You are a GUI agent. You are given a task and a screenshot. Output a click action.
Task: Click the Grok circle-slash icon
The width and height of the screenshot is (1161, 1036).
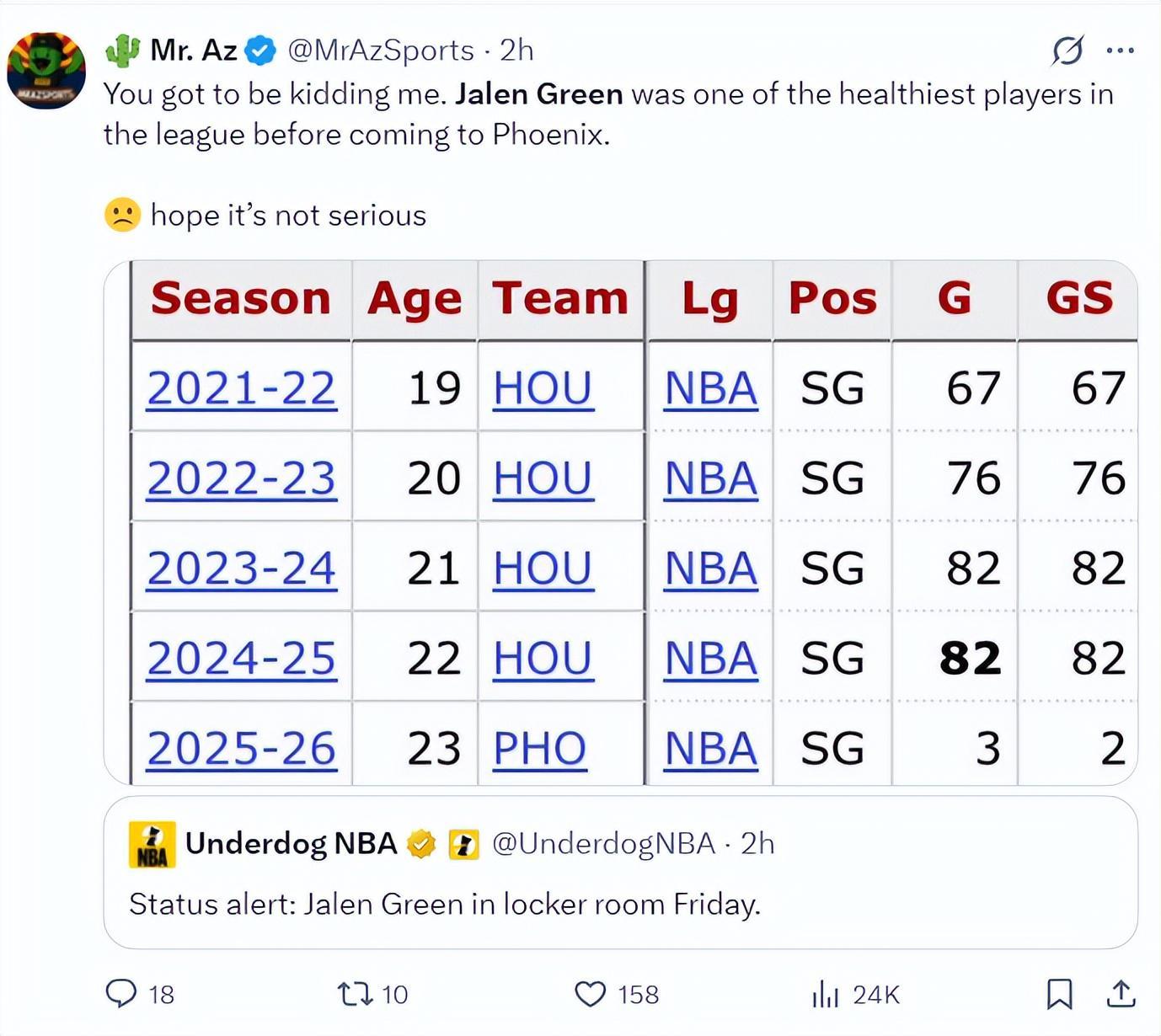tap(1067, 51)
